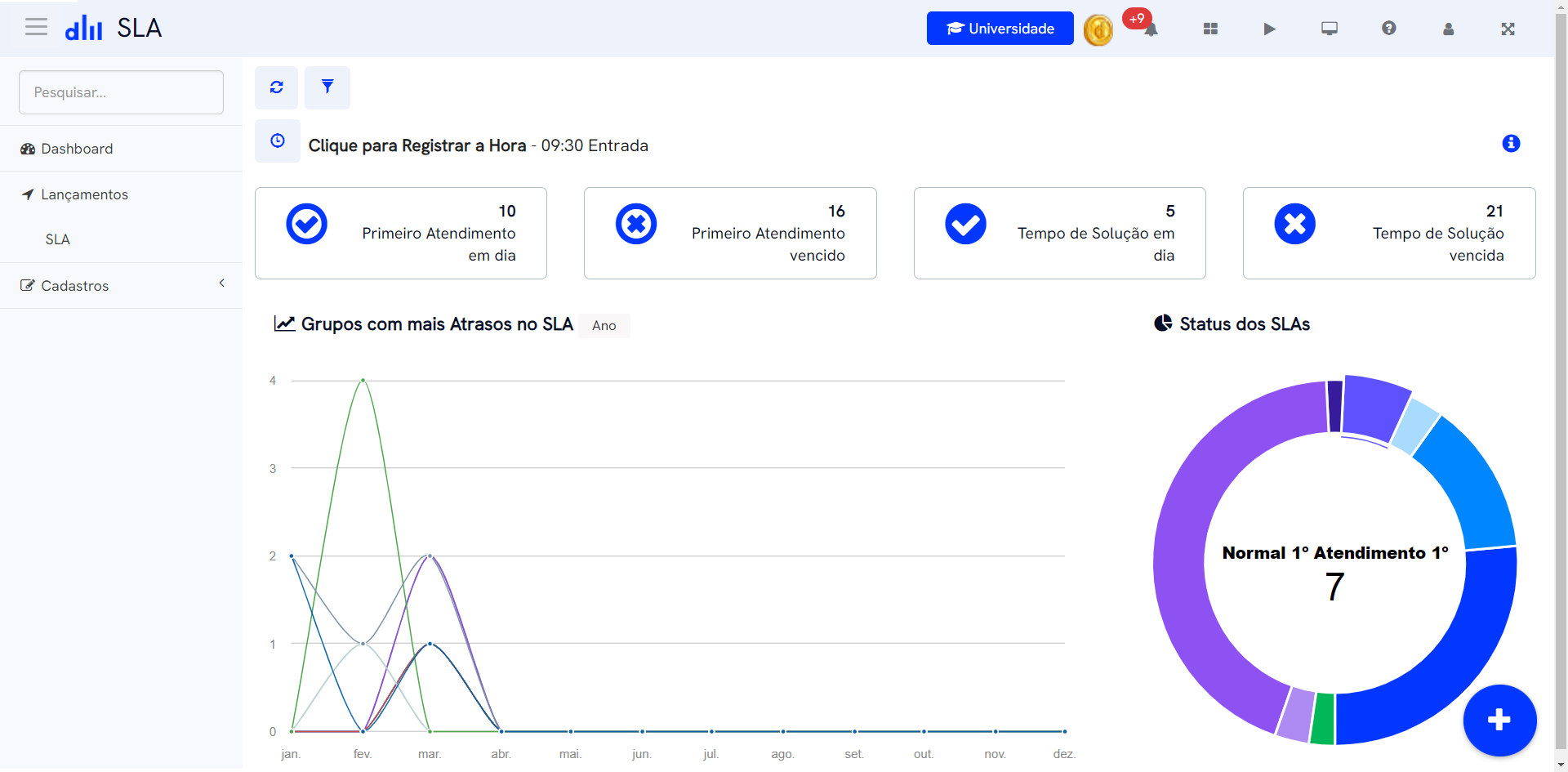The height and width of the screenshot is (772, 1568).
Task: Click the Pesquisar search field
Action: [121, 92]
